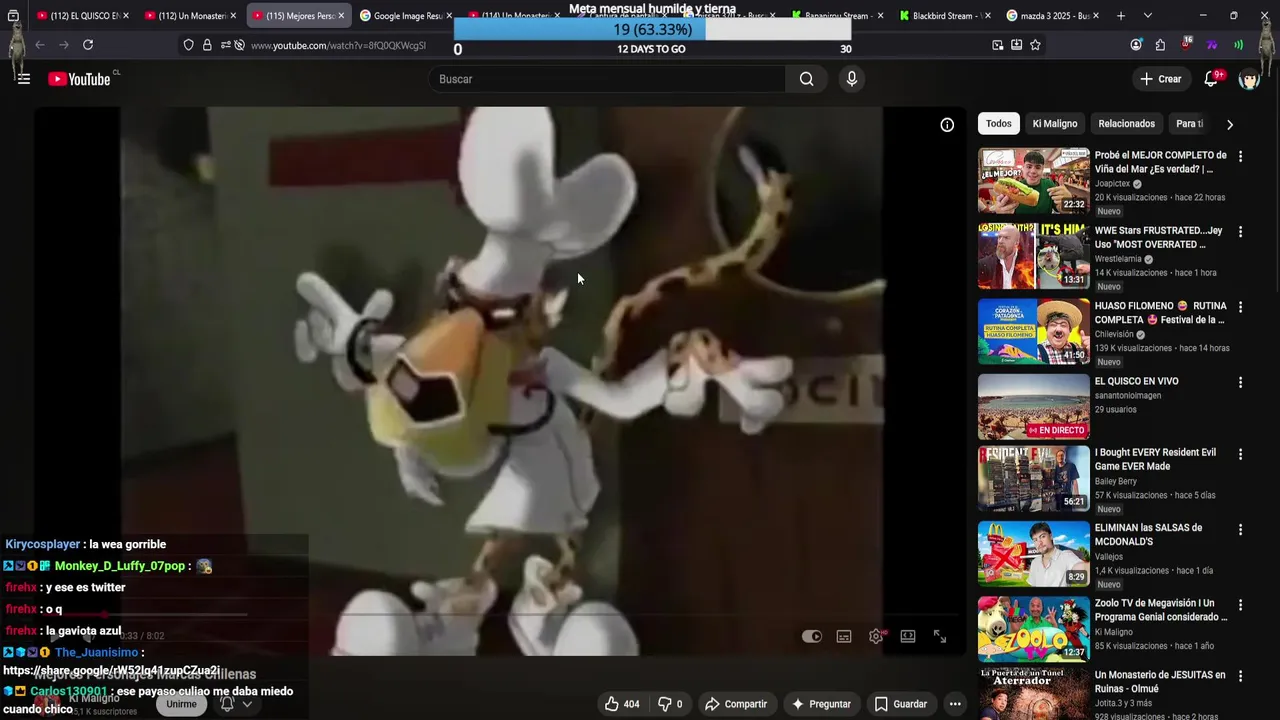Open options for Monasterio de JESUITAS video

(x=1240, y=676)
